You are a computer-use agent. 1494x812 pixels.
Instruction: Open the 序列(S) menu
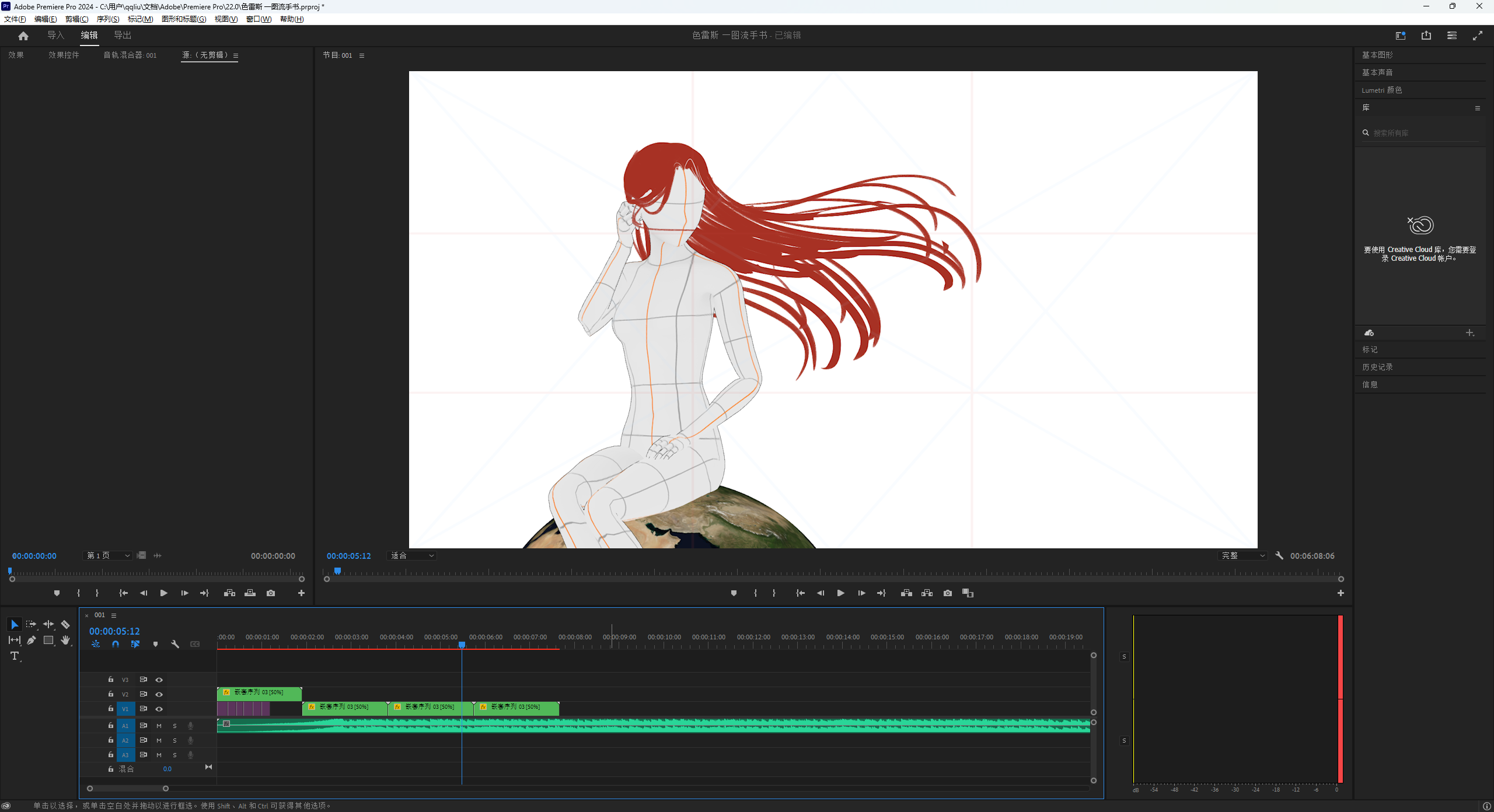(107, 19)
